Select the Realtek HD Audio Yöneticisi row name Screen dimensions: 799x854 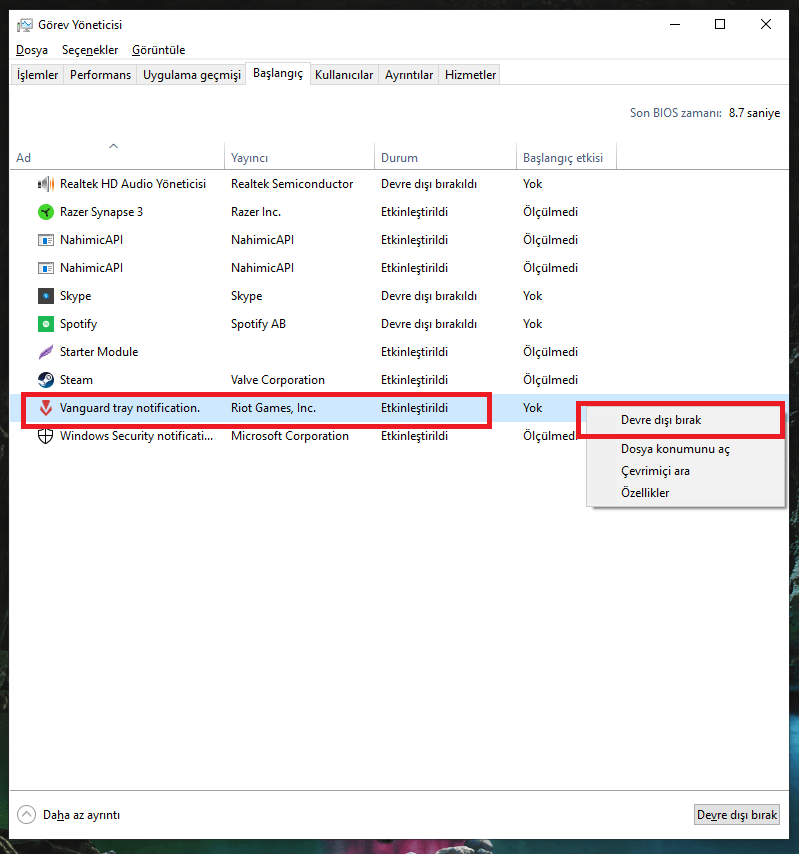pyautogui.click(x=132, y=184)
